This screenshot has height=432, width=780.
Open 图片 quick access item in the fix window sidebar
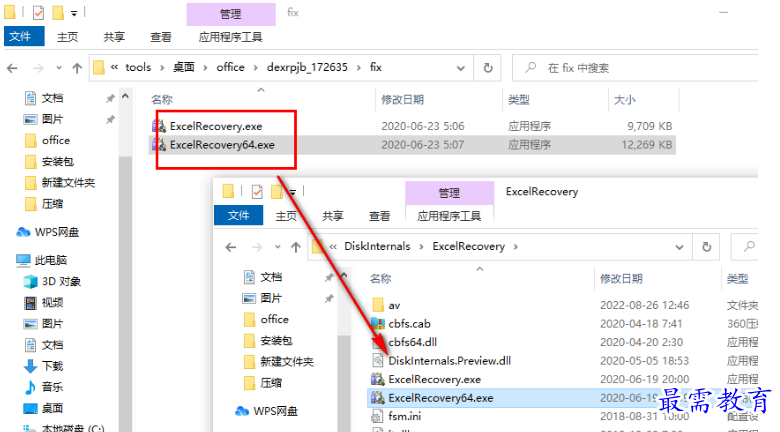coord(52,119)
